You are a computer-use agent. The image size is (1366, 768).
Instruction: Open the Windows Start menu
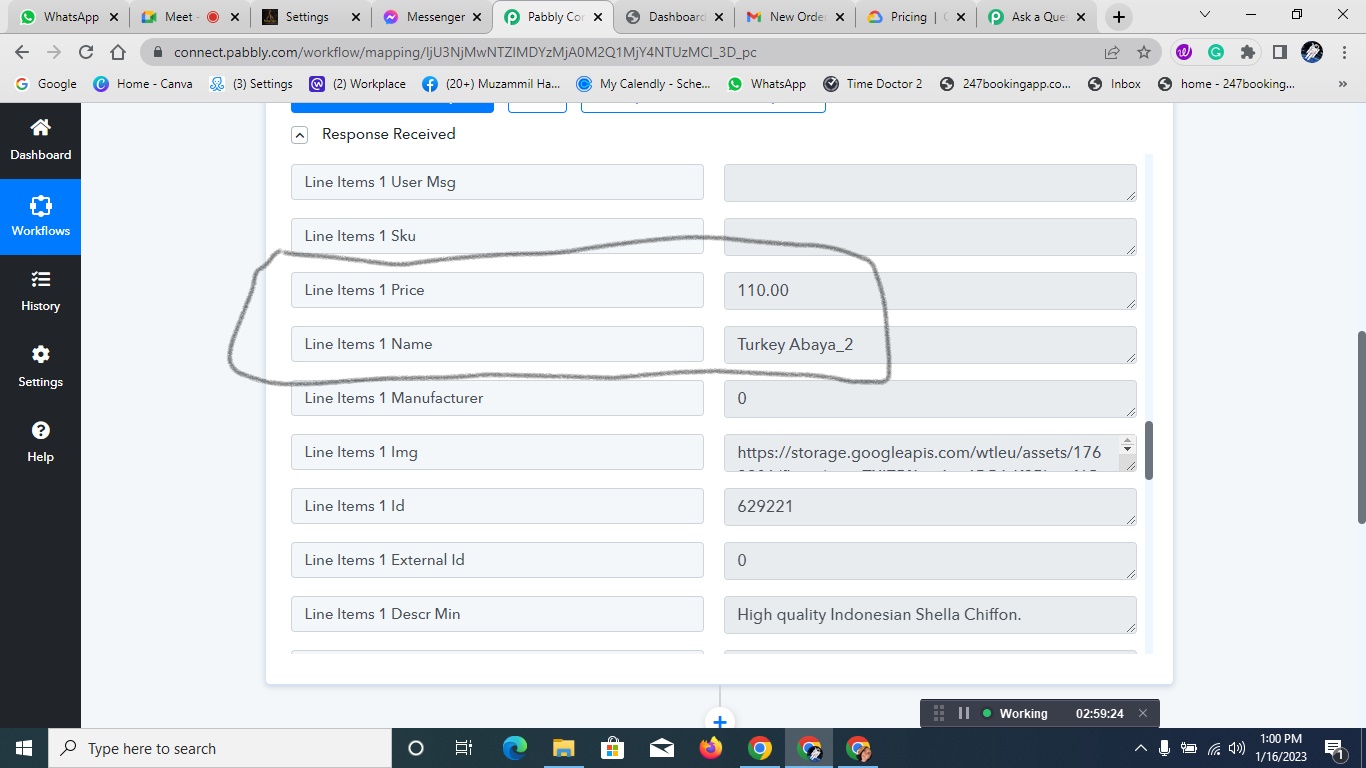24,748
